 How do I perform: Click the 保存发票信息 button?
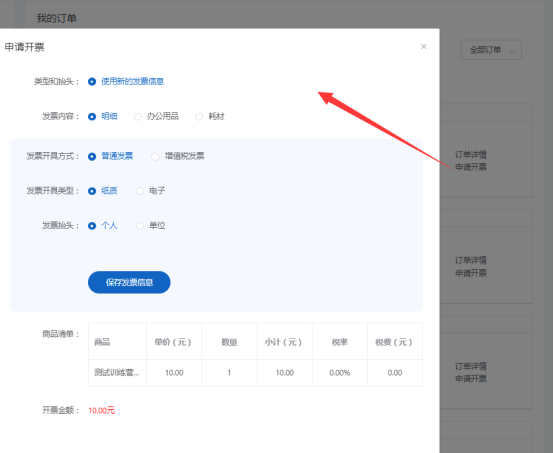pyautogui.click(x=129, y=282)
